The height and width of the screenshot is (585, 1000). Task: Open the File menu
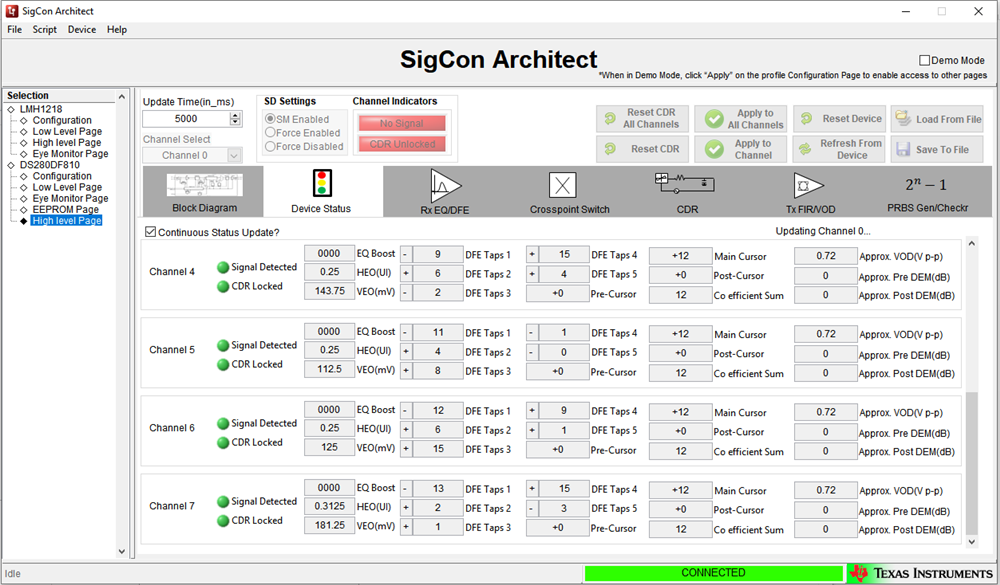tap(14, 29)
